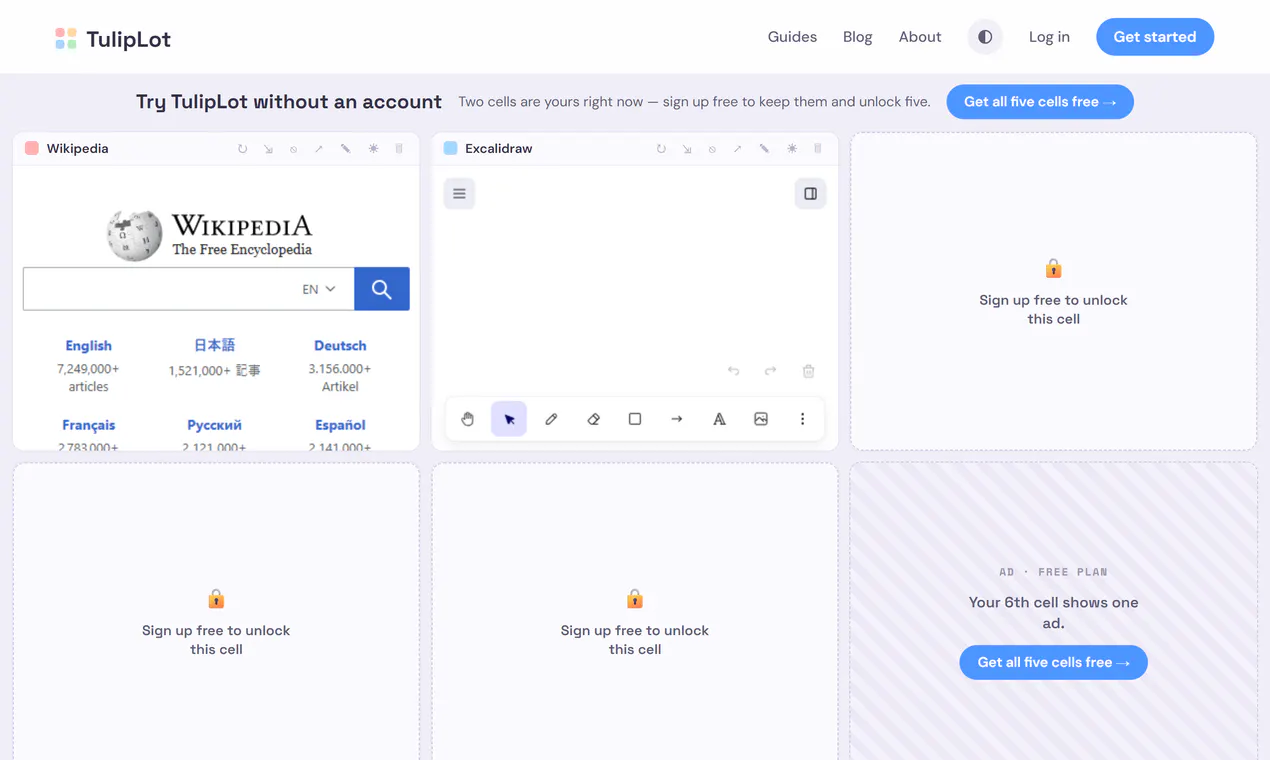1270x760 pixels.
Task: Open Русский Wikipedia link
Action: pyautogui.click(x=214, y=425)
